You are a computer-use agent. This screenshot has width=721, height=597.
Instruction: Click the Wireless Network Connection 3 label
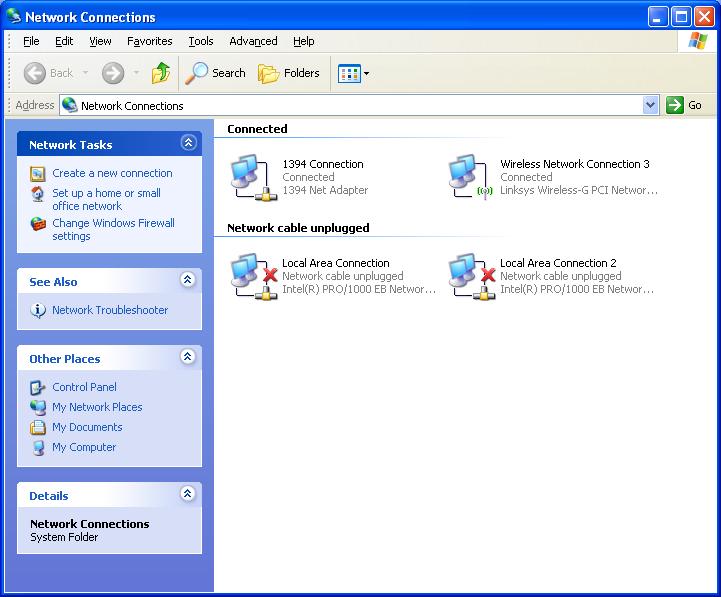point(575,164)
